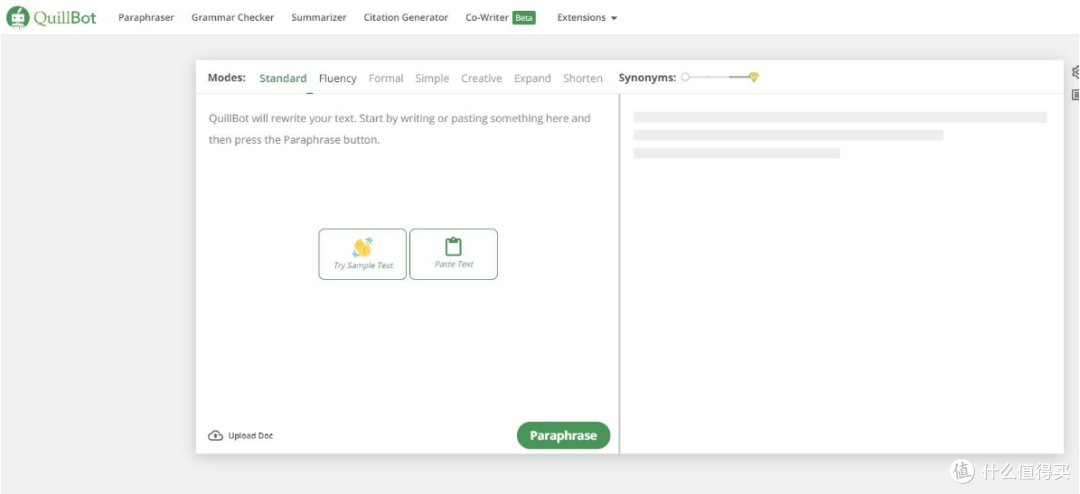Image resolution: width=1080 pixels, height=494 pixels.
Task: Open Co-Writer Beta
Action: point(500,18)
